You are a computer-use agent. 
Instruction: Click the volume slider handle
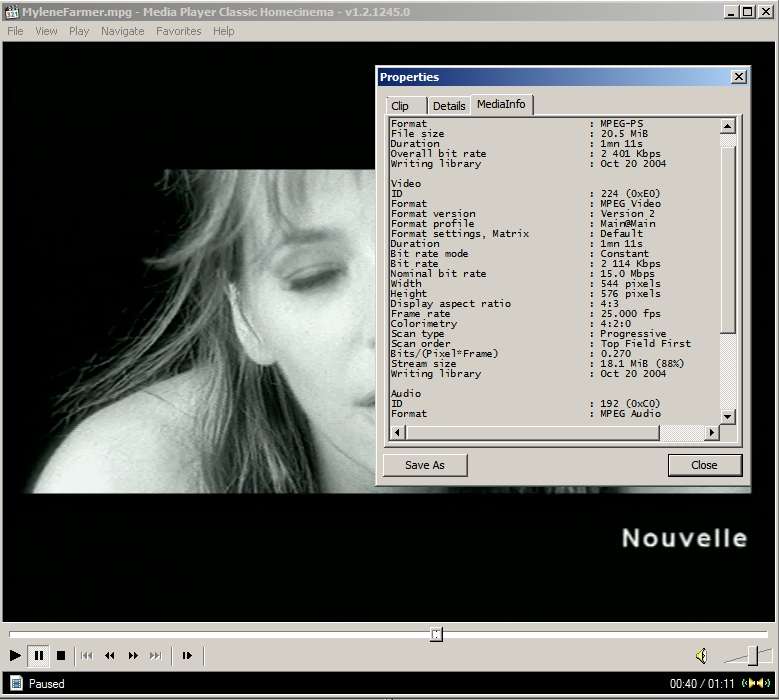click(x=752, y=656)
